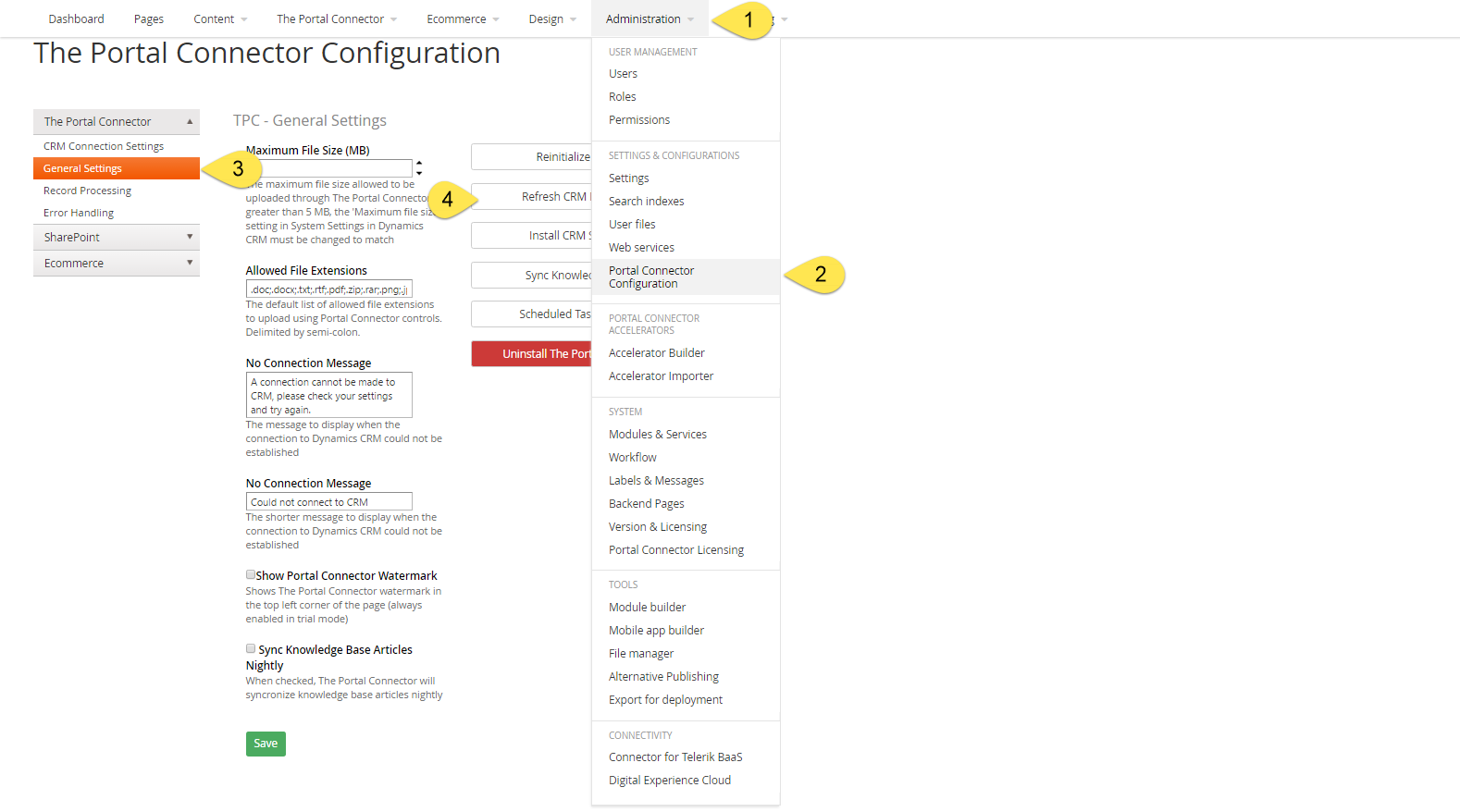The height and width of the screenshot is (812, 1460).
Task: Open Connector for Telerik BaaS
Action: [675, 757]
